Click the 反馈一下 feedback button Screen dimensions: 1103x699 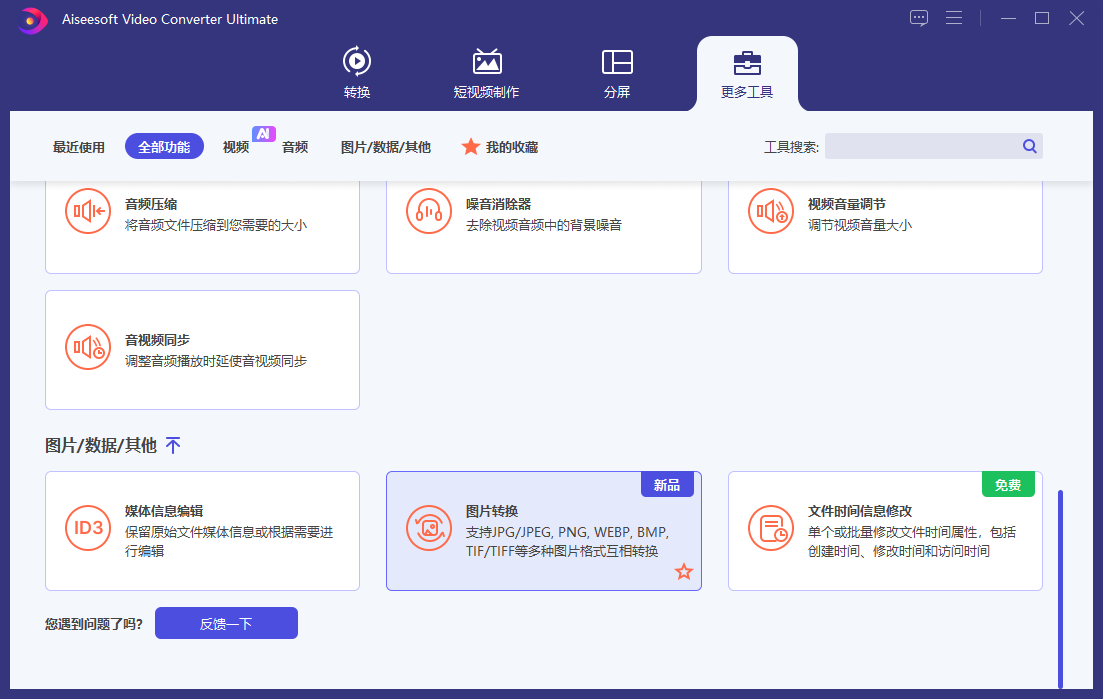(x=226, y=622)
